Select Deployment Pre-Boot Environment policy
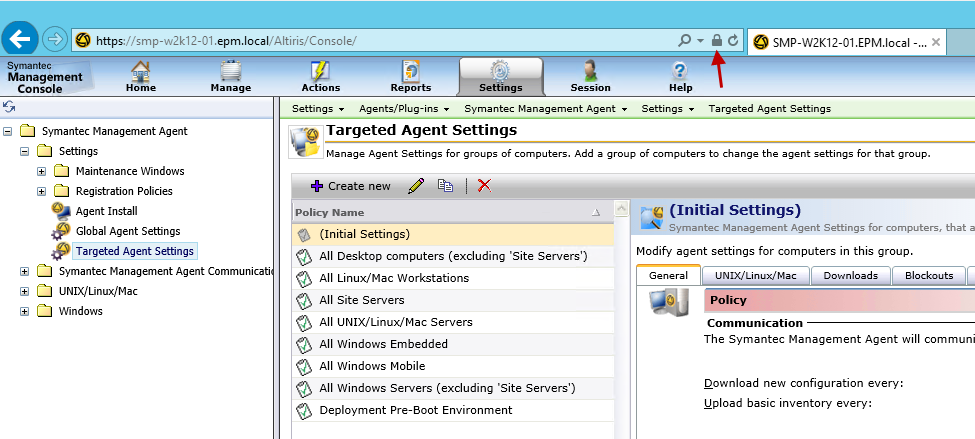 (453, 410)
